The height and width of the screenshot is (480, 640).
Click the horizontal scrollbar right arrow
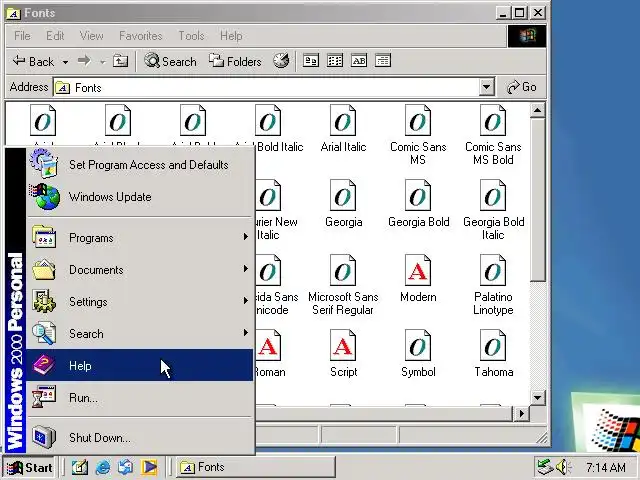(x=521, y=413)
